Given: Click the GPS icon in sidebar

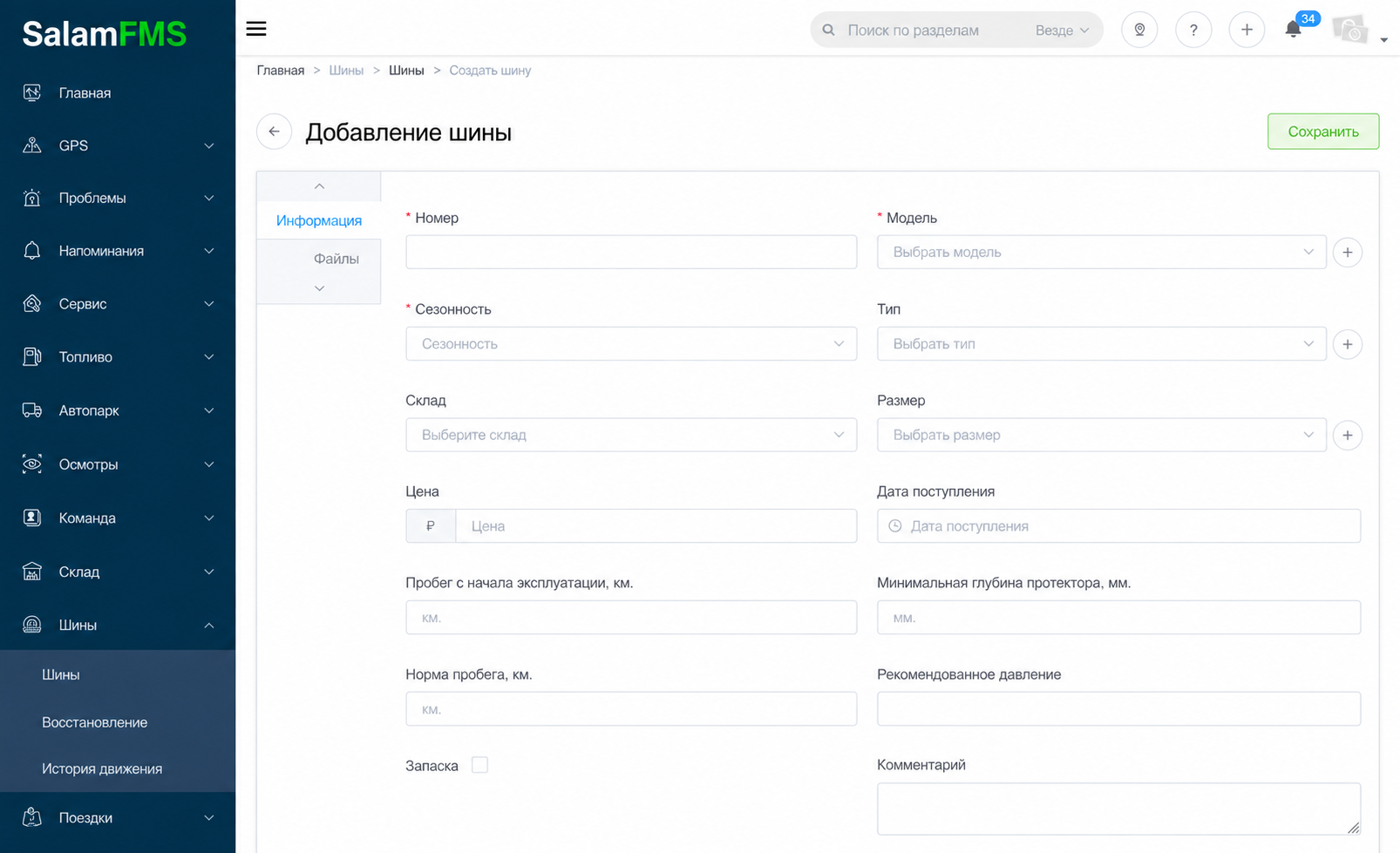Looking at the screenshot, I should (32, 146).
